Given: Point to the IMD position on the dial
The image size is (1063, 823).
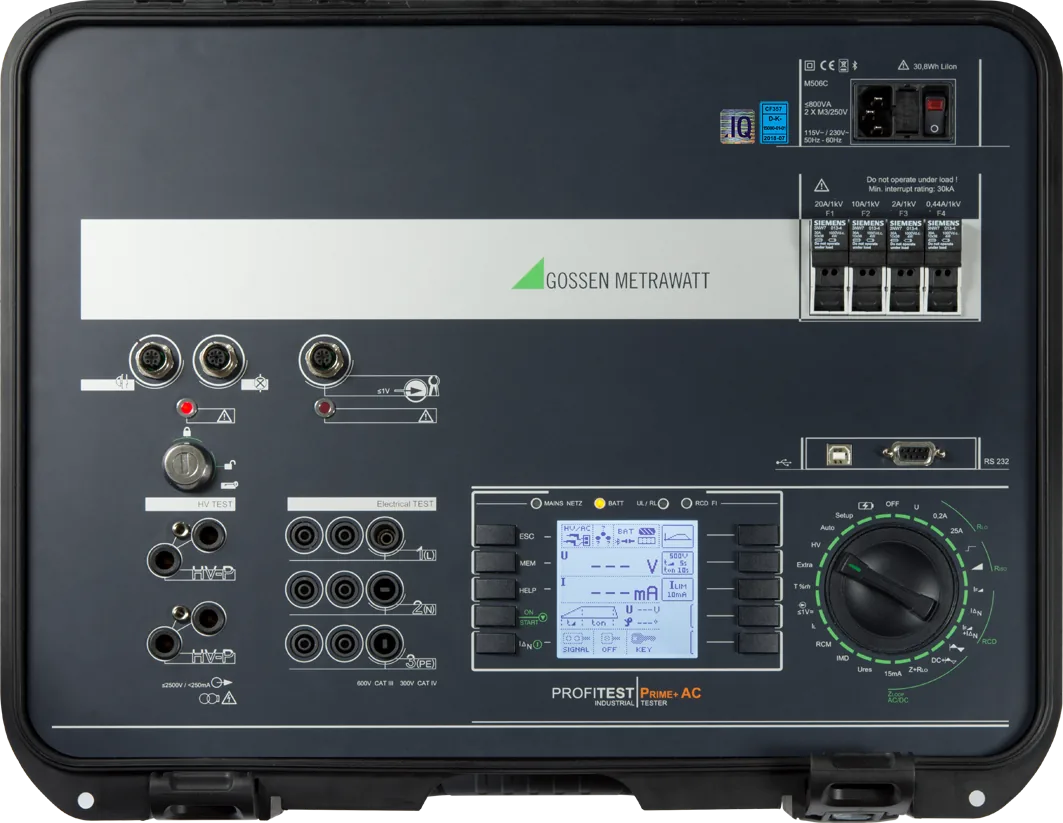Looking at the screenshot, I should point(842,658).
